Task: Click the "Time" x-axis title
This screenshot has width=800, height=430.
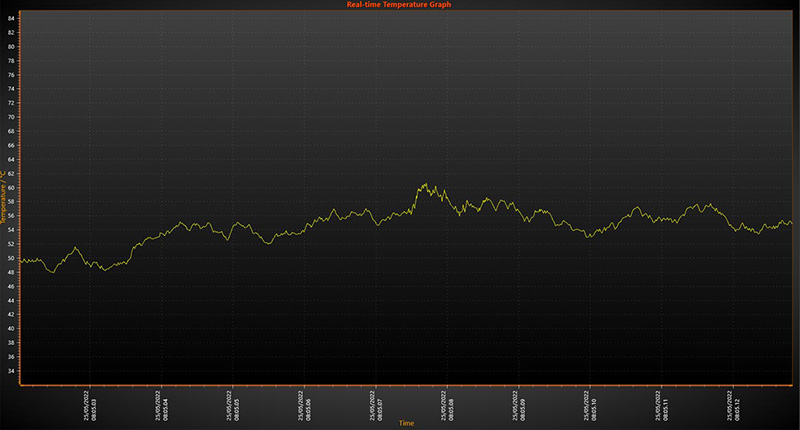Action: coord(407,423)
